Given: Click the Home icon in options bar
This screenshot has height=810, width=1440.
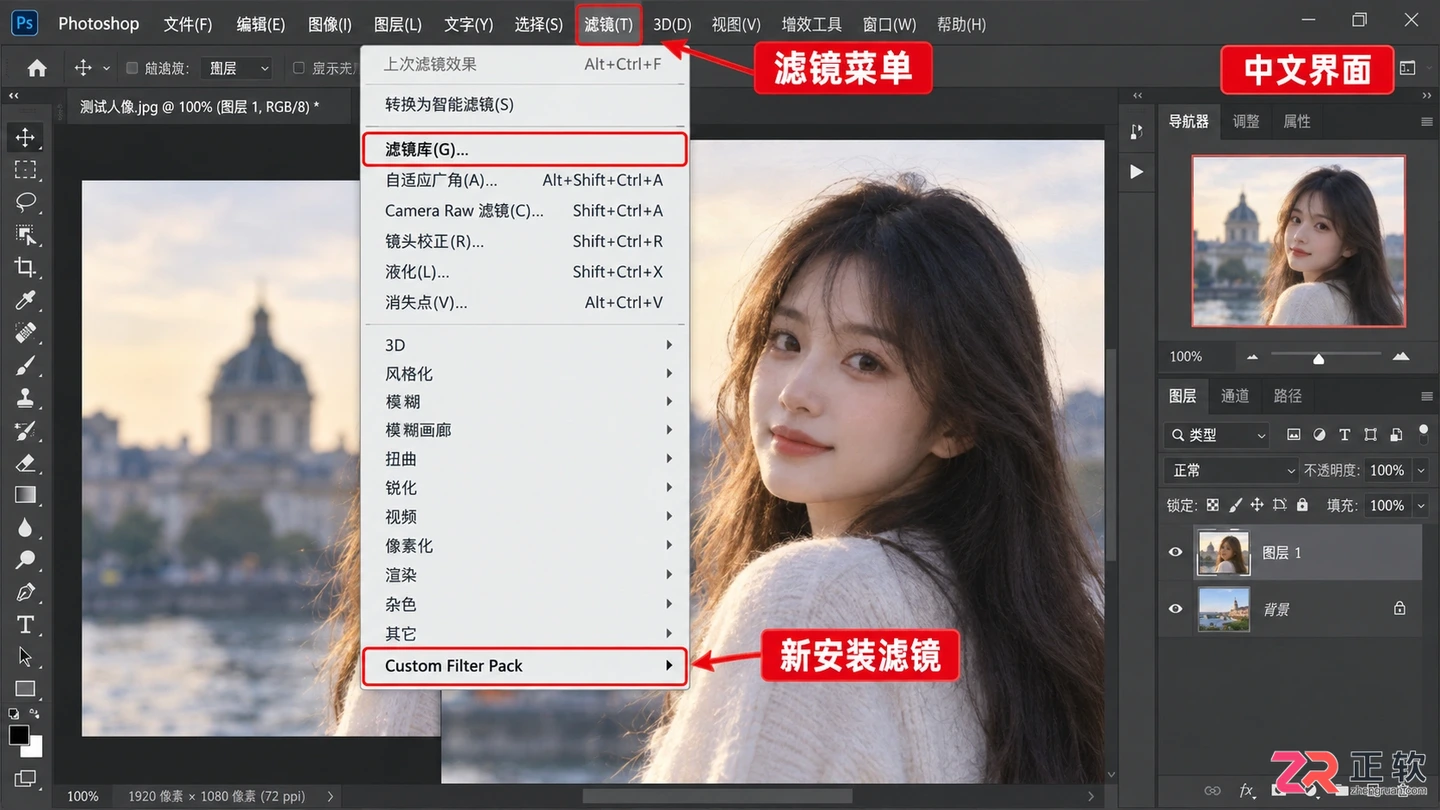Looking at the screenshot, I should pos(37,68).
